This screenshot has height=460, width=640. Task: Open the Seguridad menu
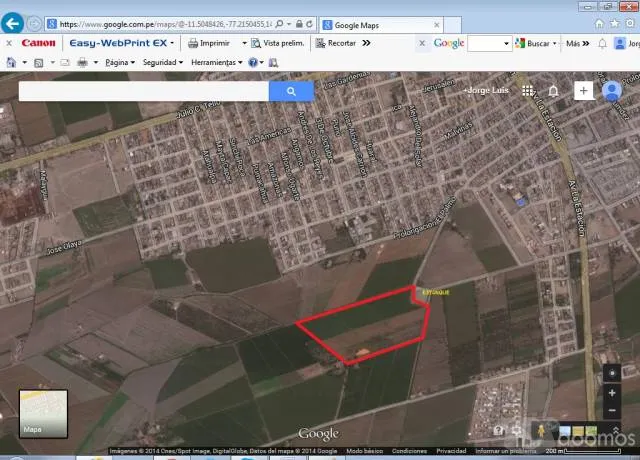pos(163,62)
